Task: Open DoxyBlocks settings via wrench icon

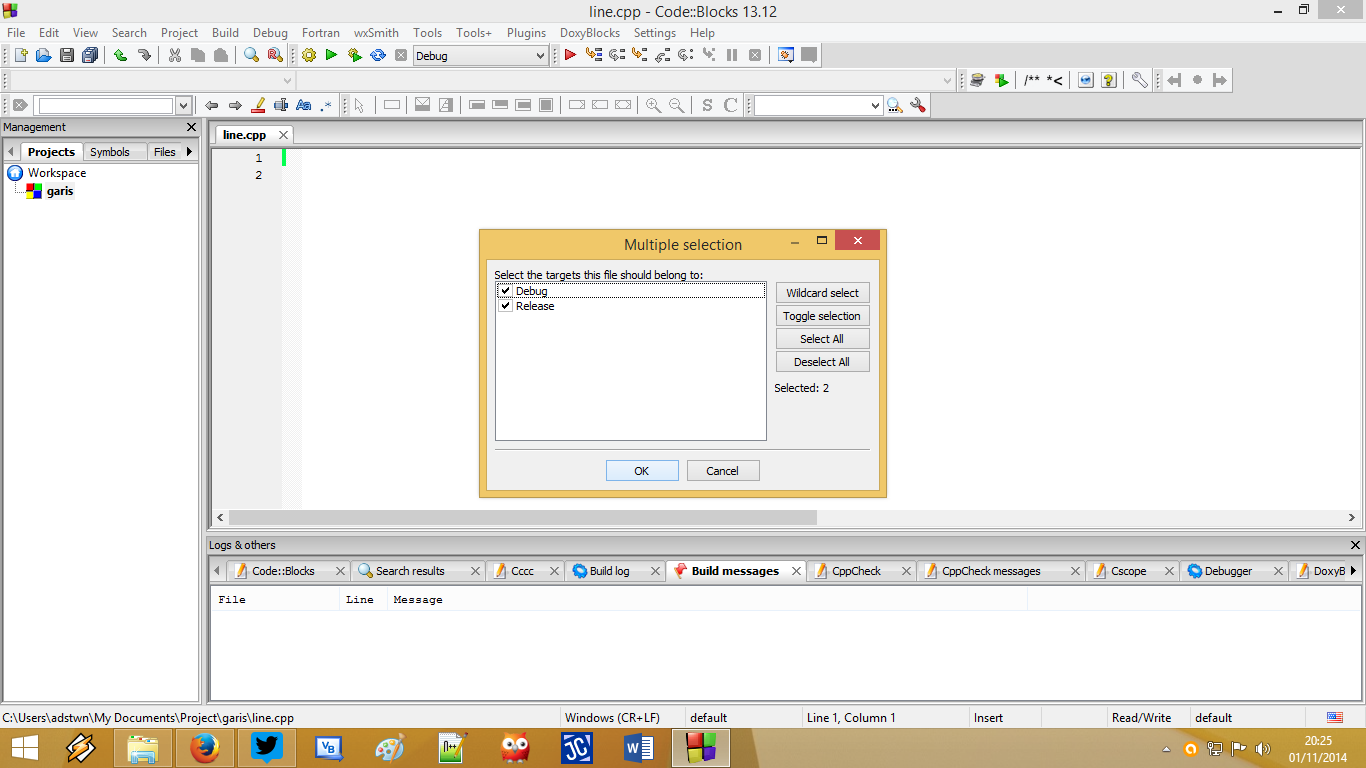Action: tap(1139, 80)
